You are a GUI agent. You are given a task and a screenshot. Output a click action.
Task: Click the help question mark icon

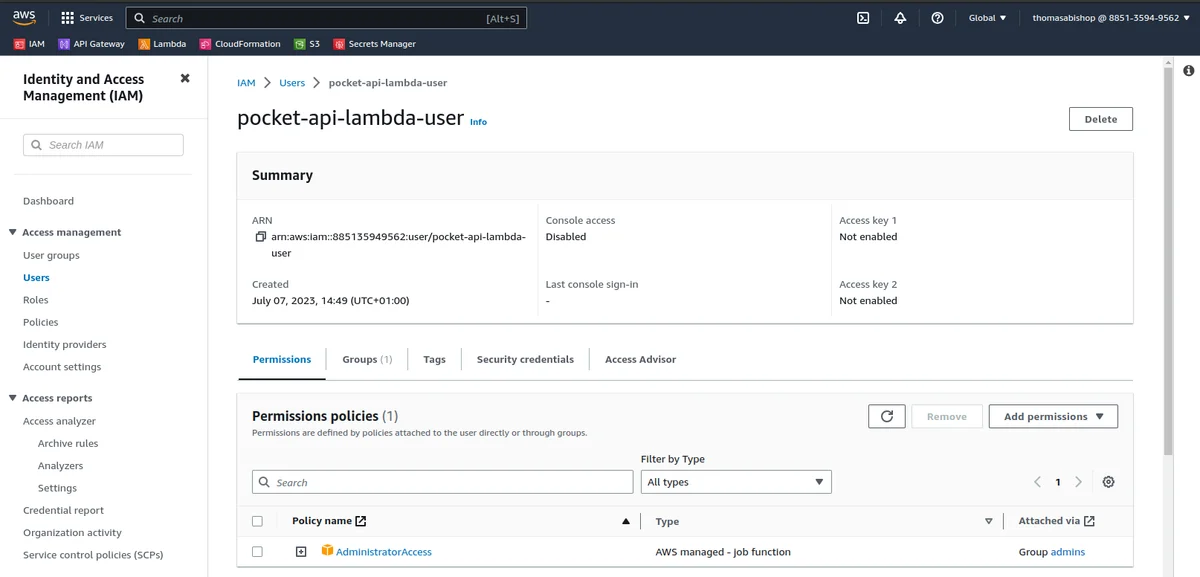pyautogui.click(x=937, y=18)
